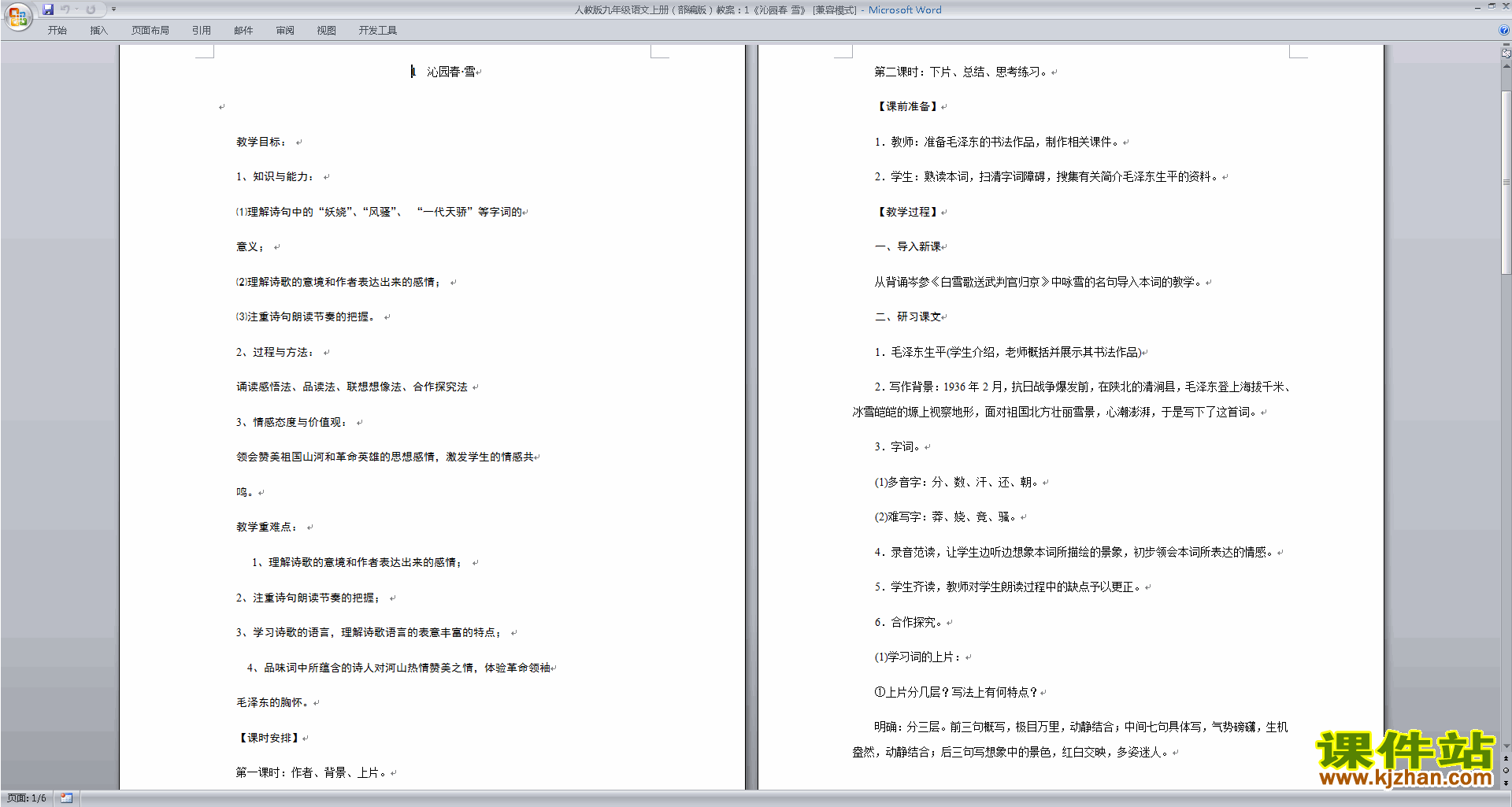This screenshot has height=807, width=1512.
Task: Click the vertical scrollbar down arrow
Action: click(x=1506, y=746)
